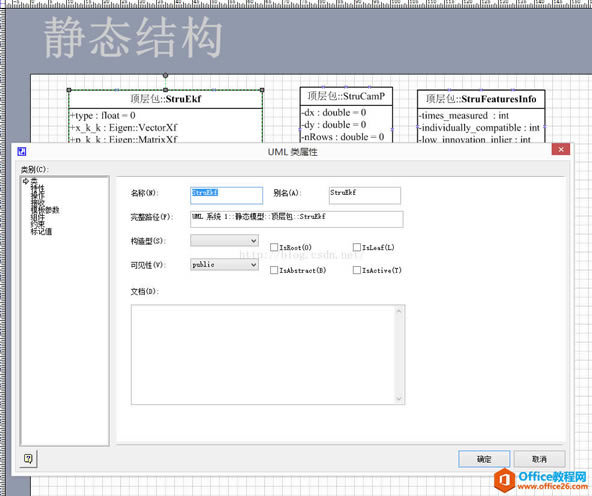Close the UML 类属性 dialog
Image resolution: width=592 pixels, height=496 pixels.
tap(561, 149)
